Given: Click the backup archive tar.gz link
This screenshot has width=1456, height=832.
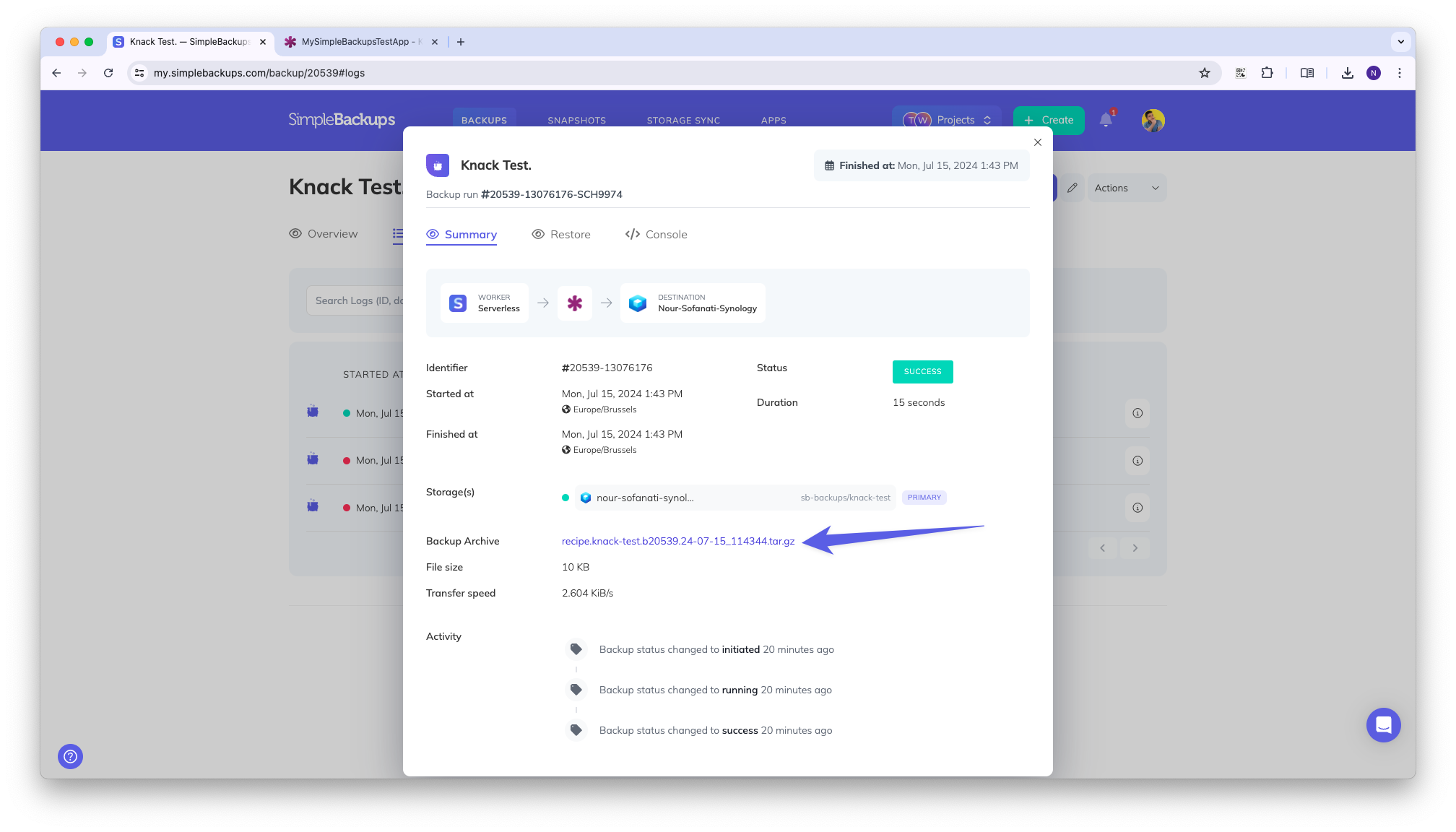Looking at the screenshot, I should coord(678,541).
